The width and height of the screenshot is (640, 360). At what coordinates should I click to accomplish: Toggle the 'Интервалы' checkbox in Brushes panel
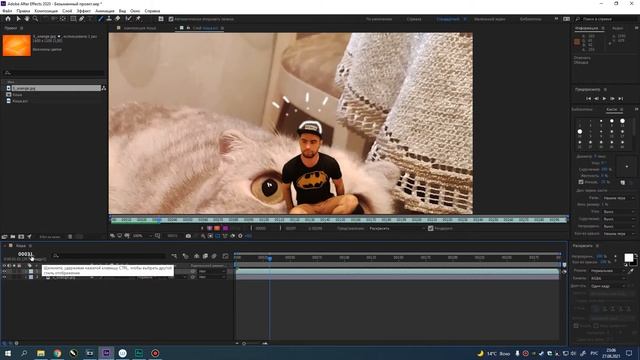(581, 182)
